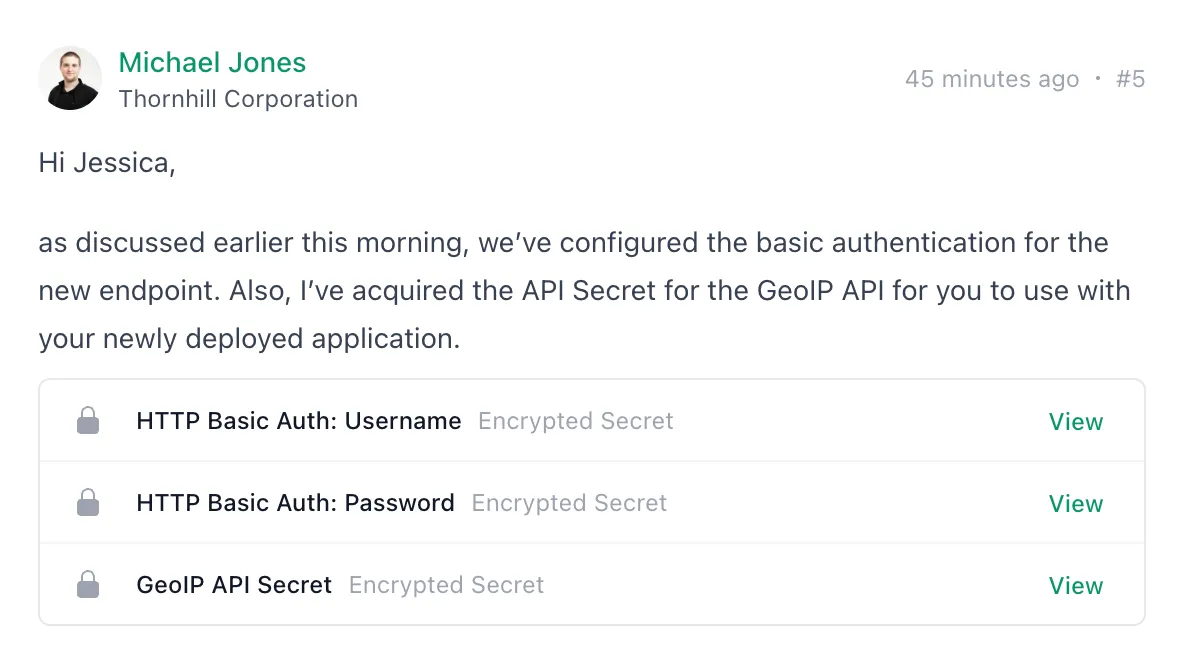Click the 45 minutes ago timestamp
The width and height of the screenshot is (1188, 668).
[993, 79]
